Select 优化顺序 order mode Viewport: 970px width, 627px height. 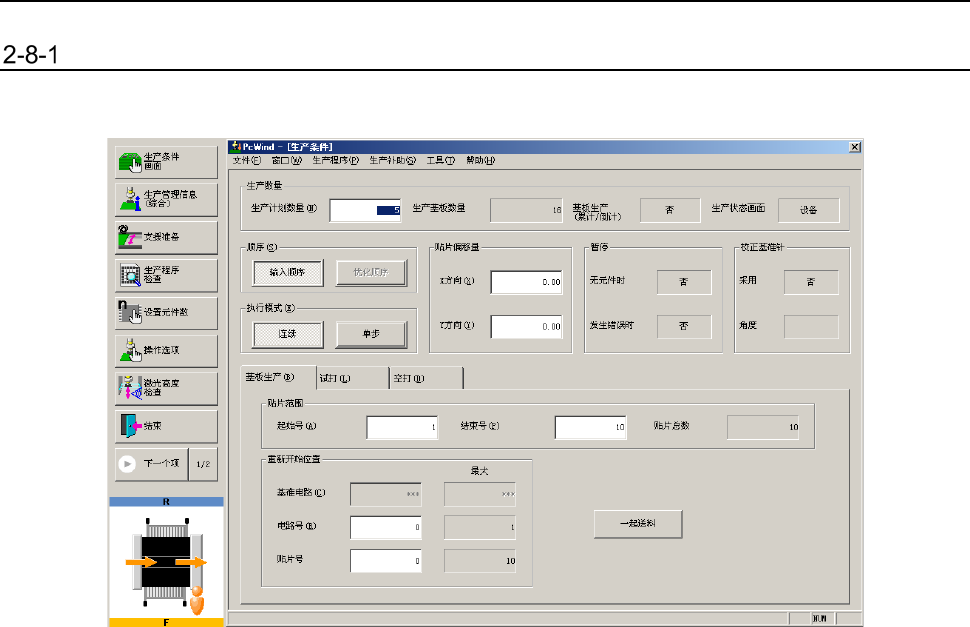pyautogui.click(x=371, y=273)
